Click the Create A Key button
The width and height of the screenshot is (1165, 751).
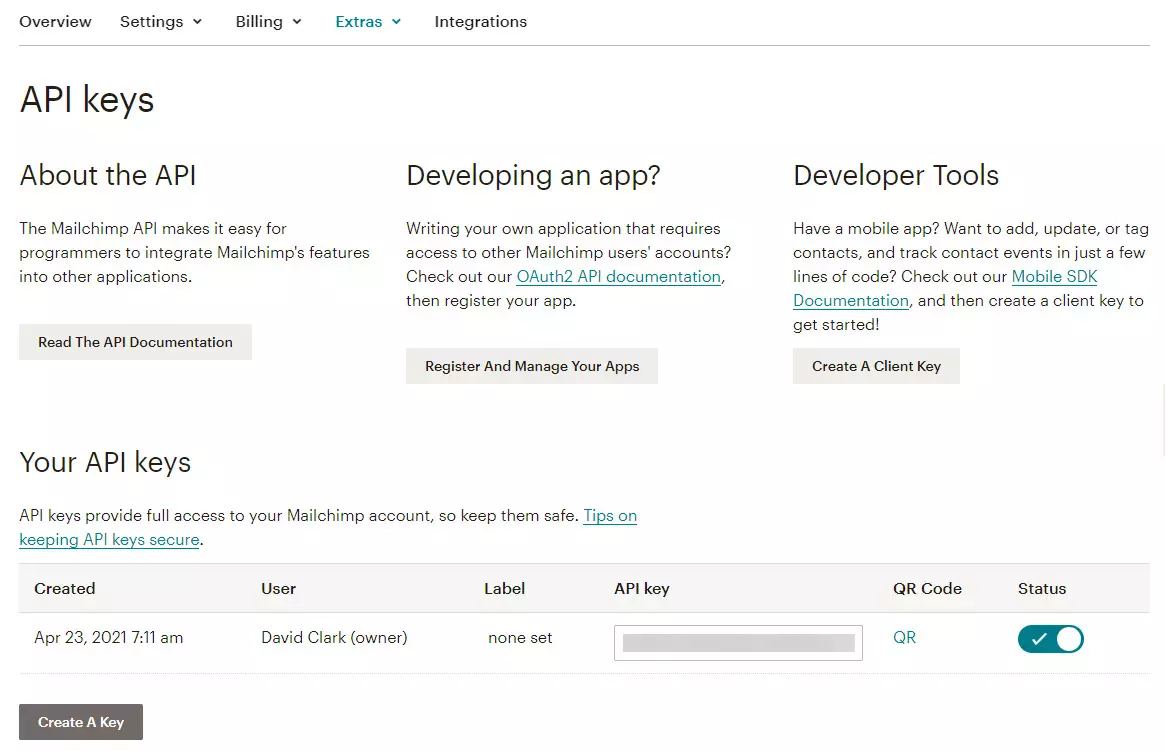[81, 722]
